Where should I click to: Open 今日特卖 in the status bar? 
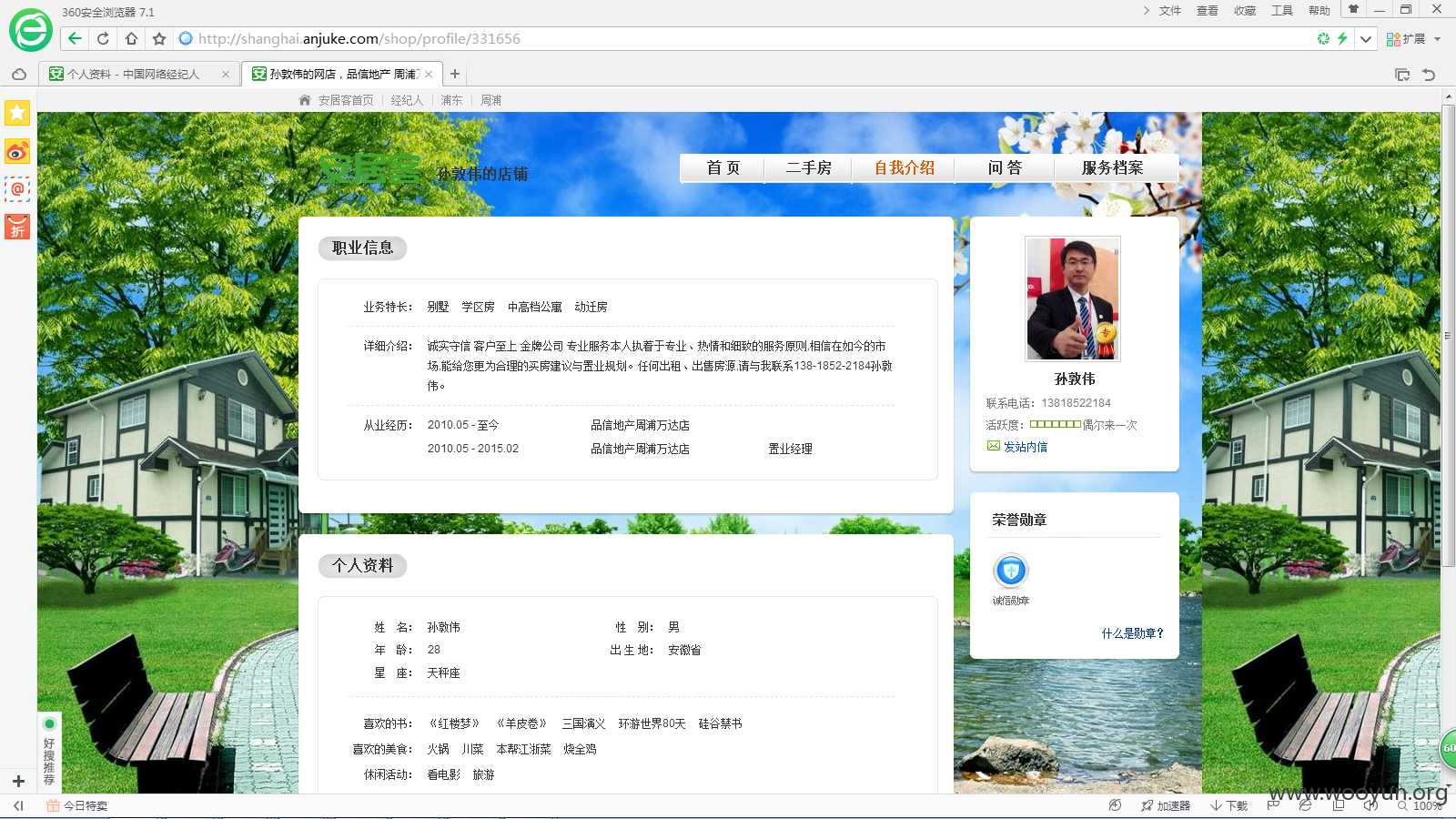coord(77,805)
